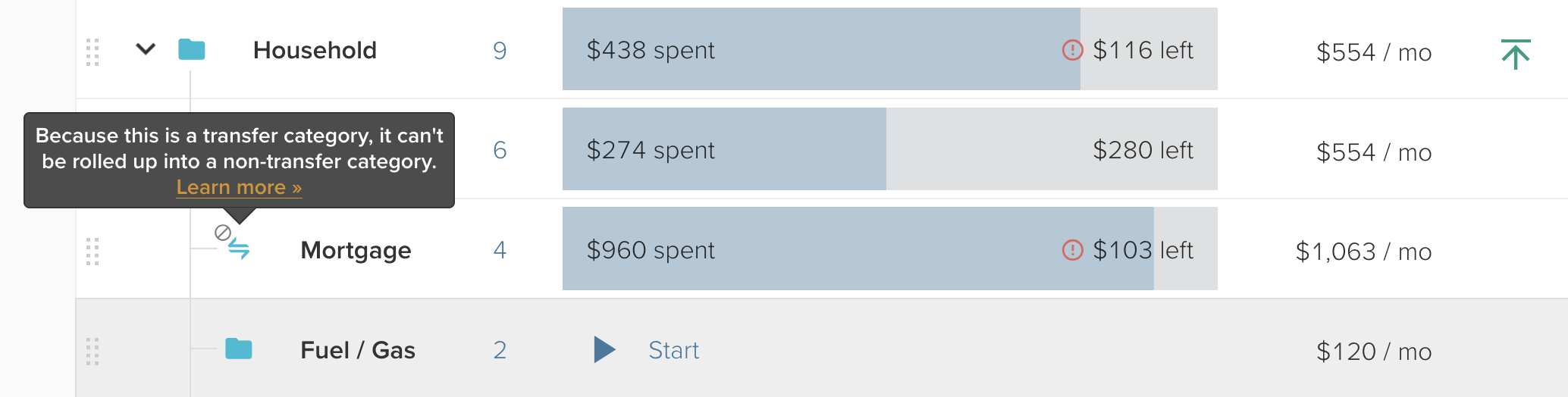The width and height of the screenshot is (1568, 397).
Task: Click the Mortgage transfer arrows icon
Action: tap(239, 249)
